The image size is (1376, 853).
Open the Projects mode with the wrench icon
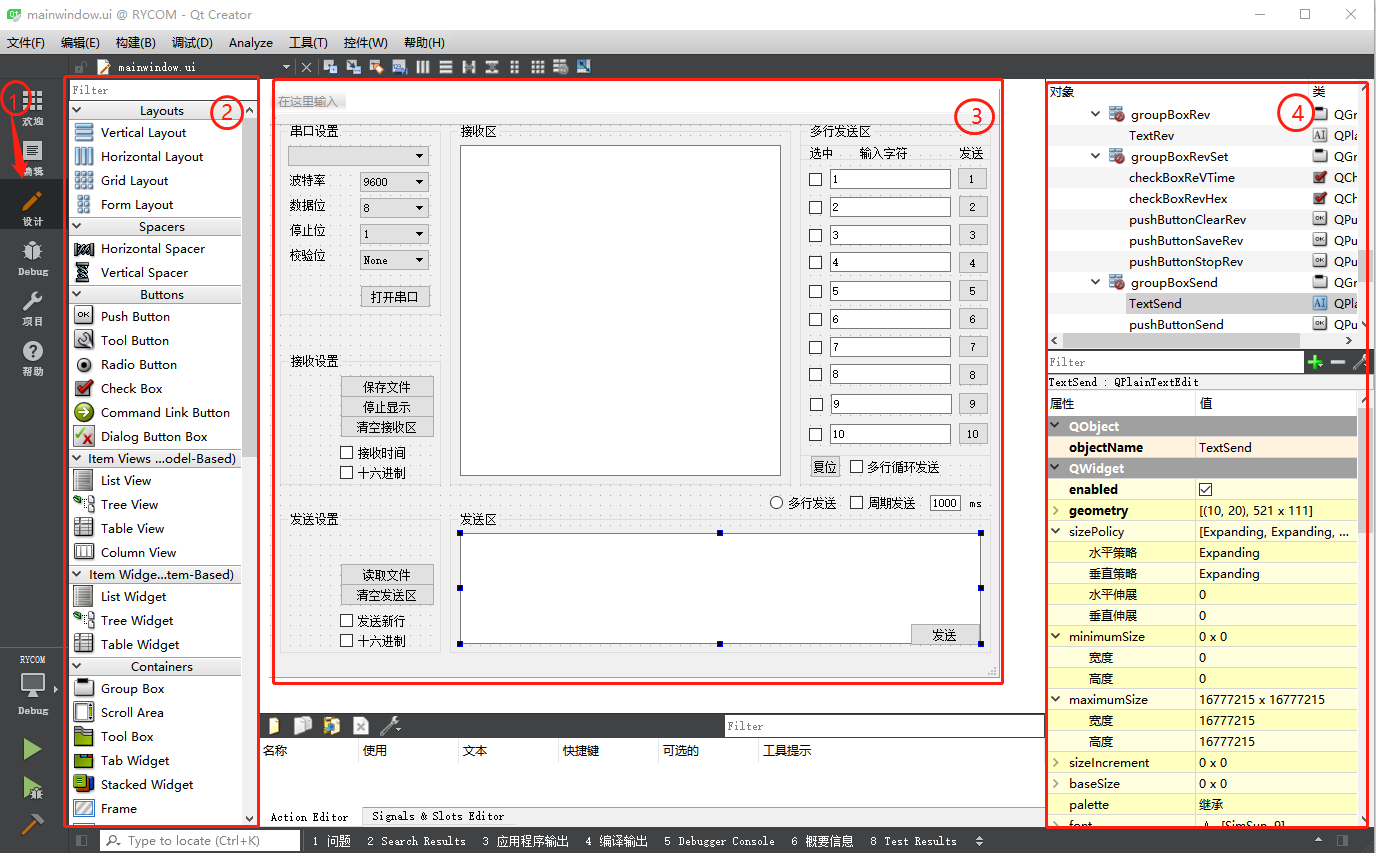pyautogui.click(x=32, y=307)
